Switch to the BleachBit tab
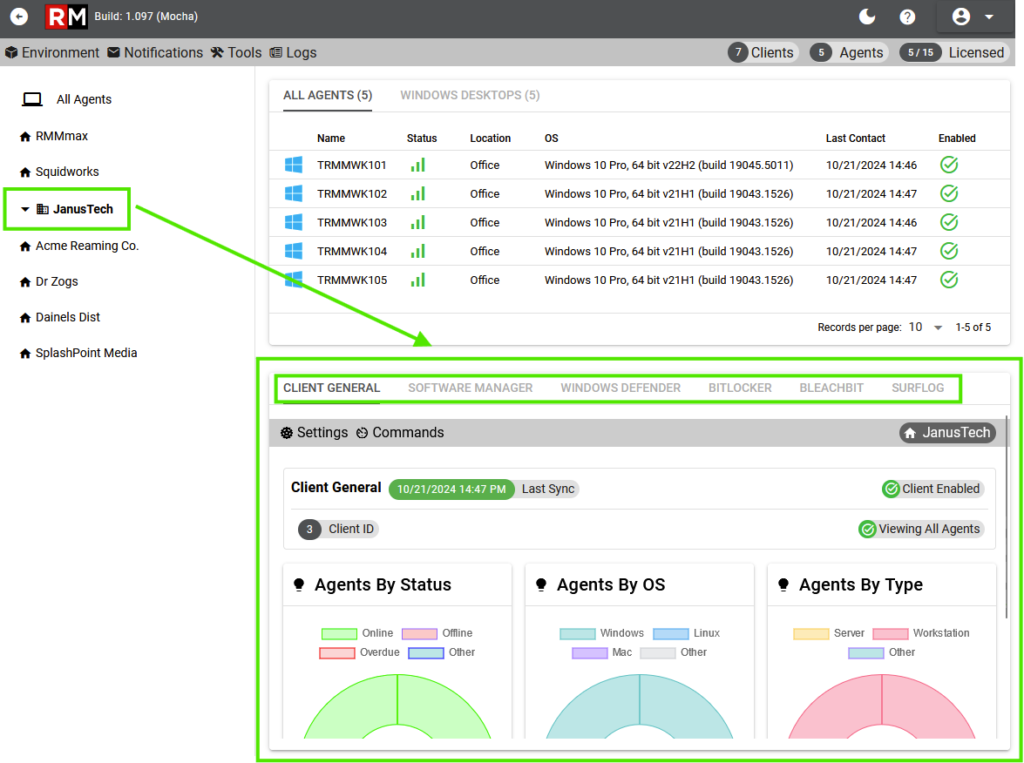The height and width of the screenshot is (763, 1024). coord(831,388)
